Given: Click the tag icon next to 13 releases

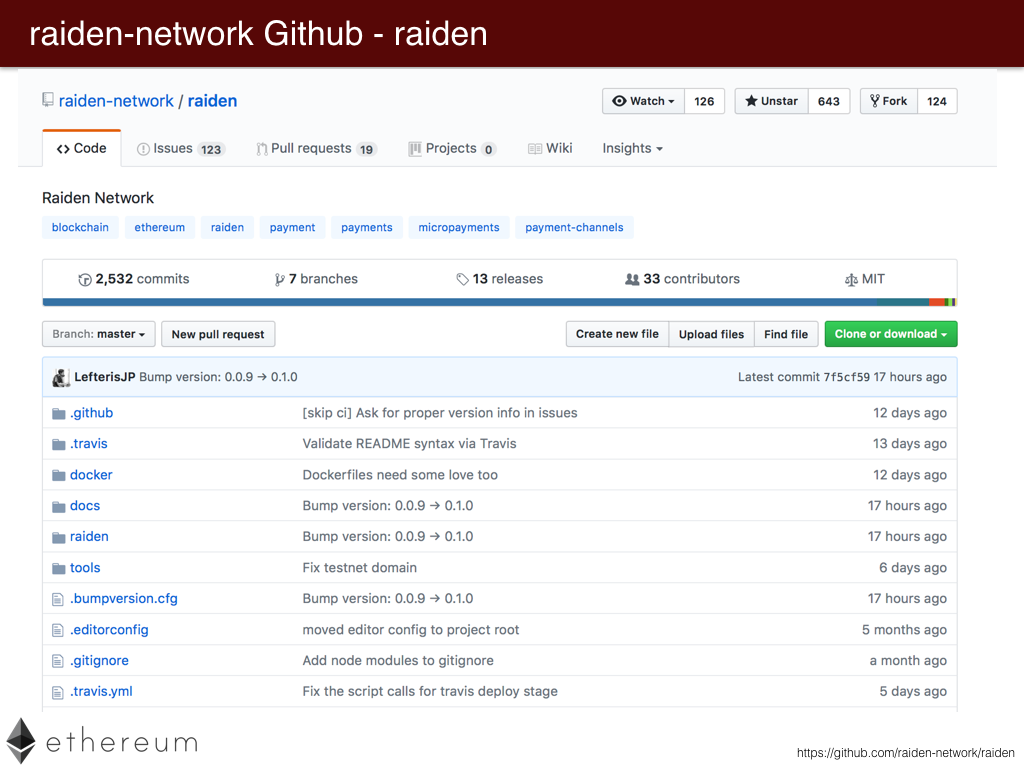Looking at the screenshot, I should coord(462,280).
